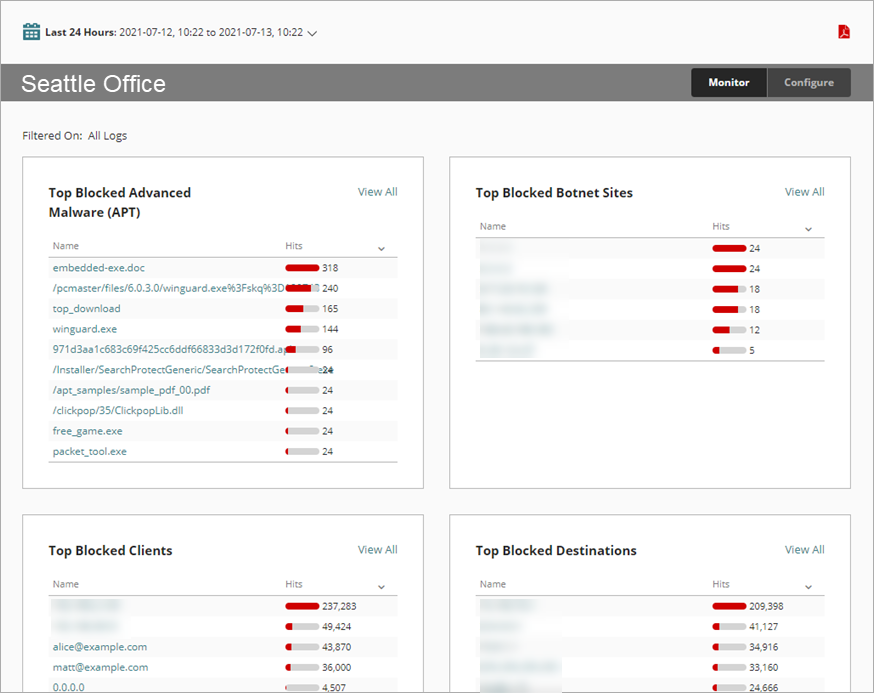Select the top_download malware entry

tap(86, 308)
